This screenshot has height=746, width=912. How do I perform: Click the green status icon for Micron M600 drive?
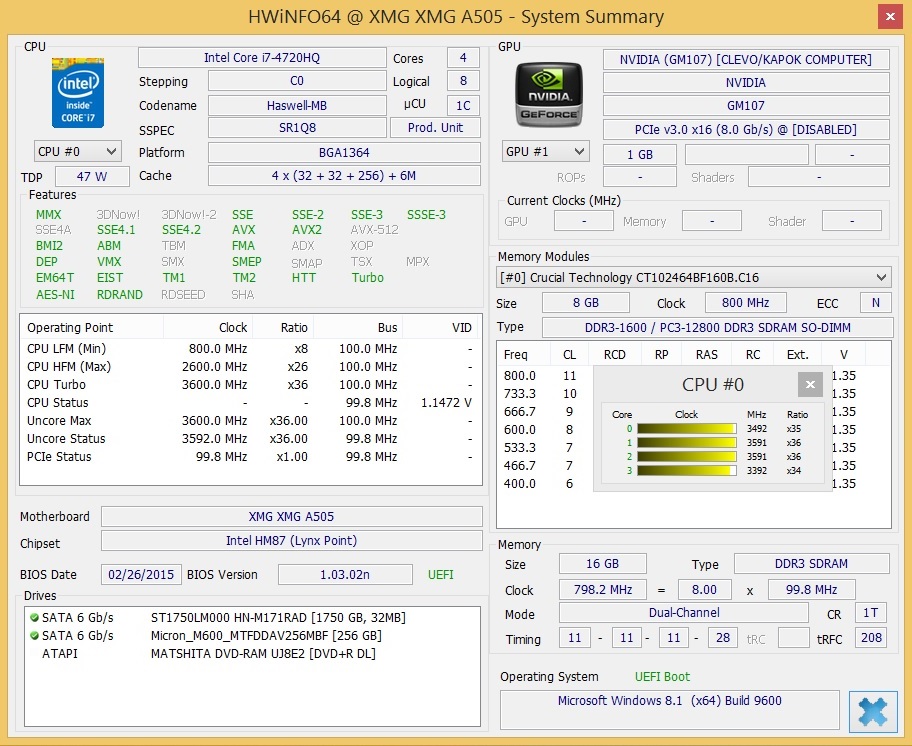click(34, 636)
